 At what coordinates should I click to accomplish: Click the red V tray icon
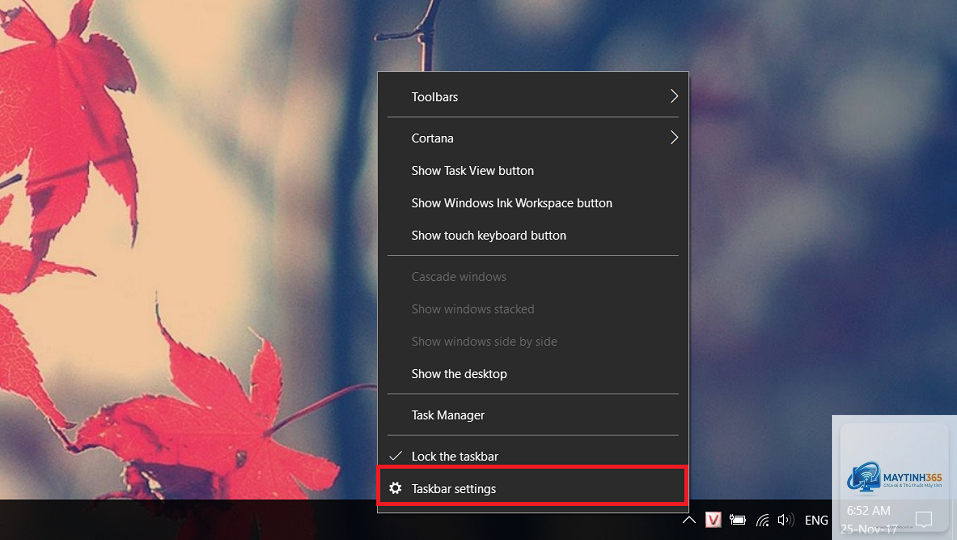click(x=713, y=520)
